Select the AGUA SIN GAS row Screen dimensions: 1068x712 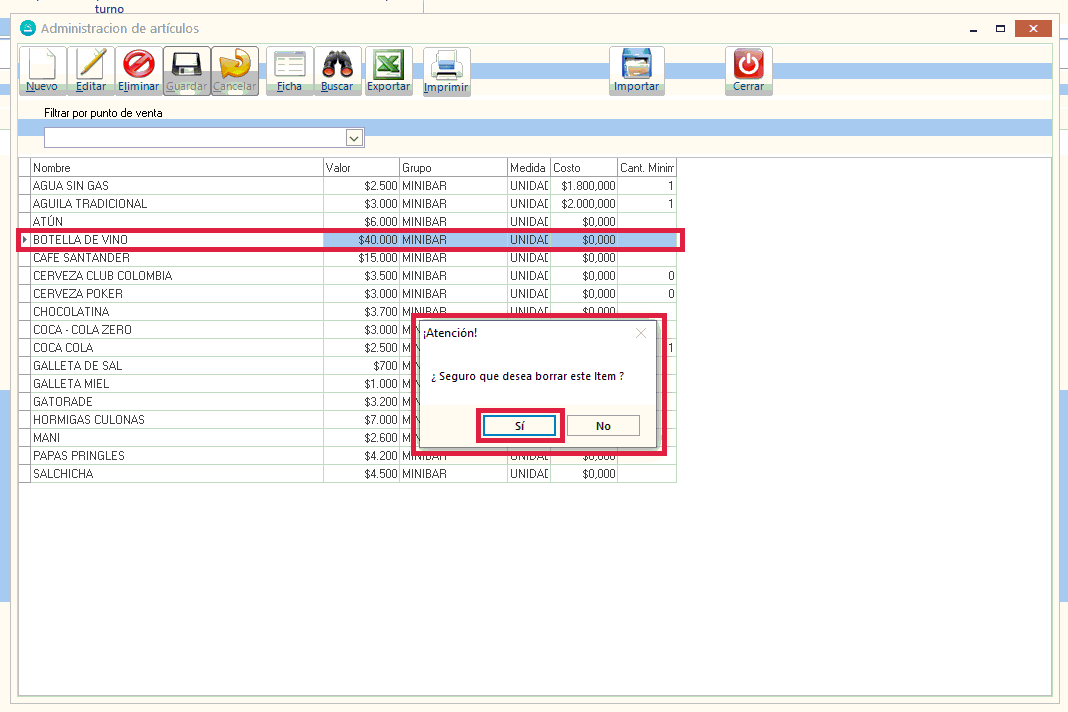click(176, 186)
